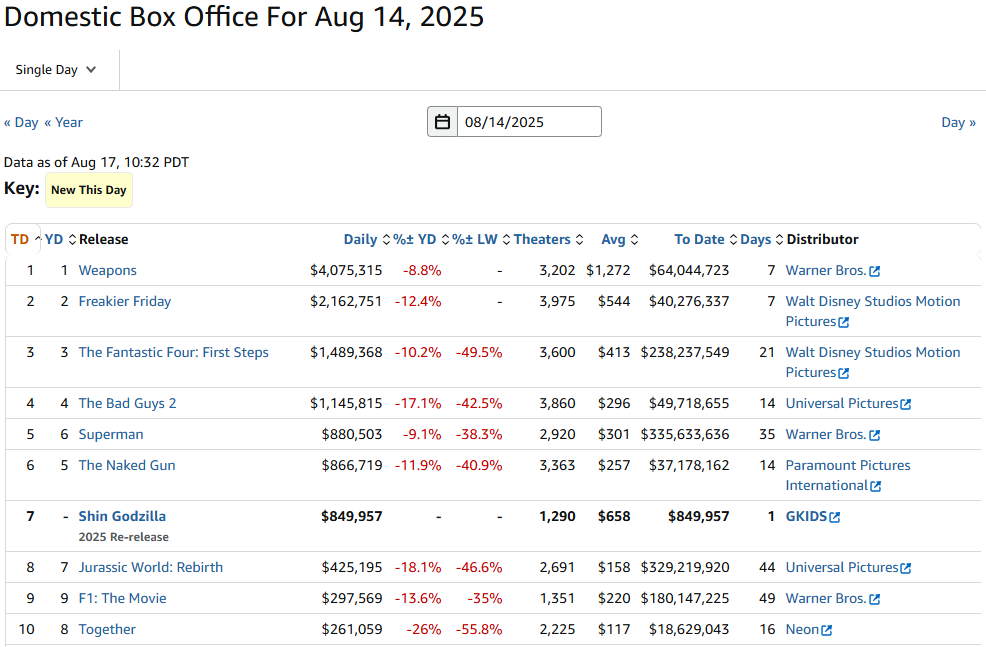This screenshot has width=986, height=647.
Task: Sort table by TD column
Action: [x=26, y=240]
